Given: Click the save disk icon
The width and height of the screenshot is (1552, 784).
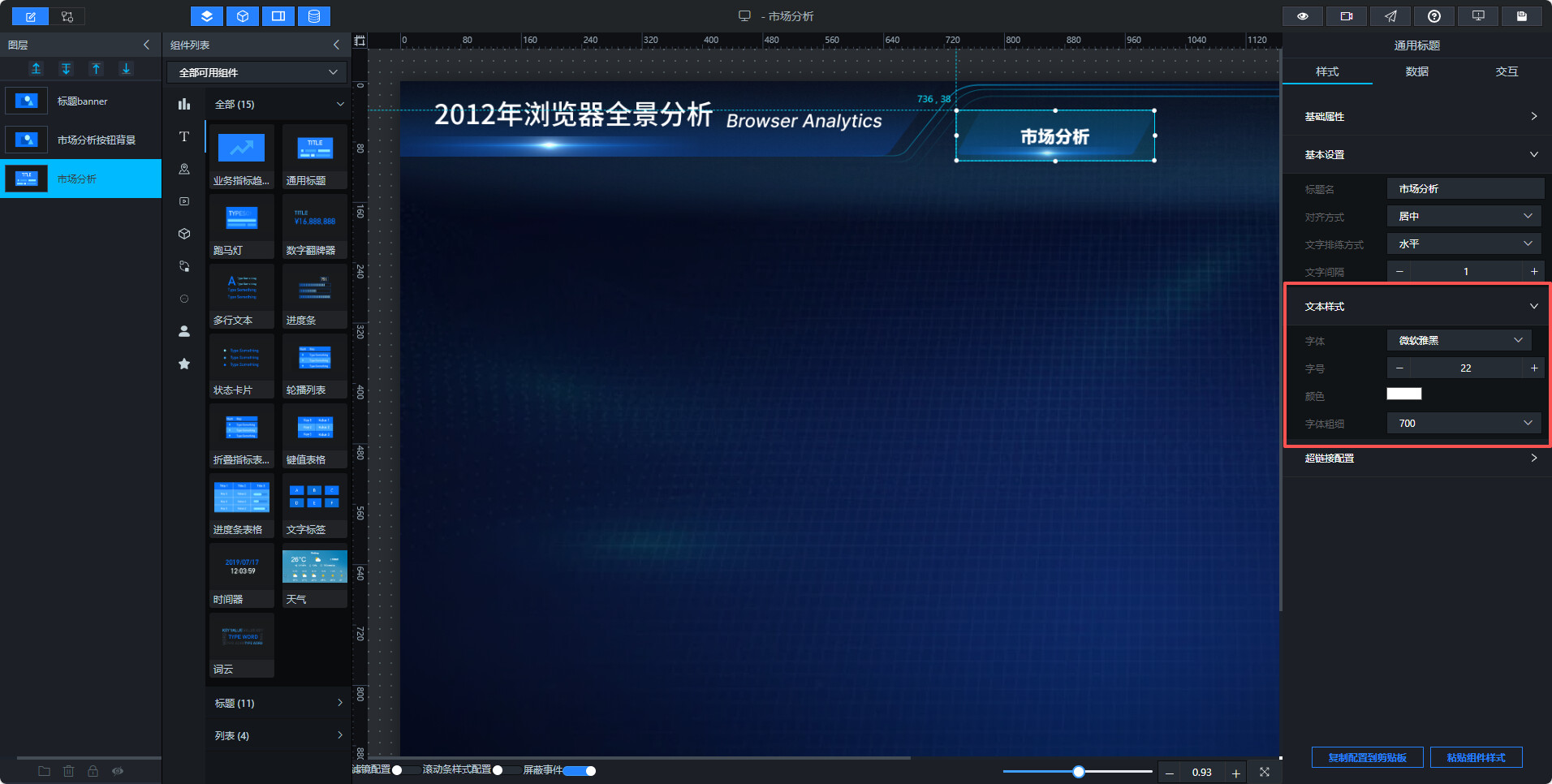Looking at the screenshot, I should pos(1522,16).
